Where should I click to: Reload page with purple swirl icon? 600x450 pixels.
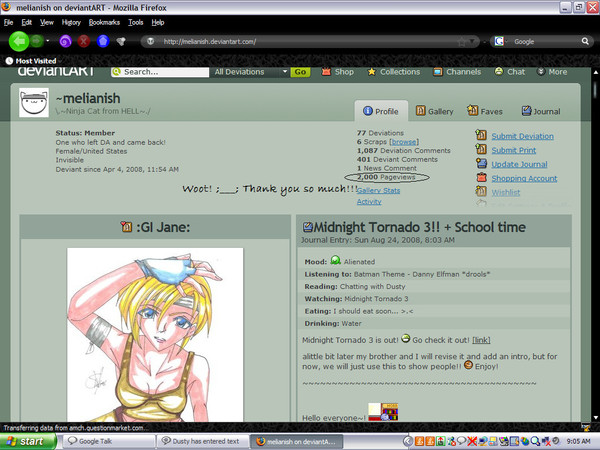tap(65, 41)
